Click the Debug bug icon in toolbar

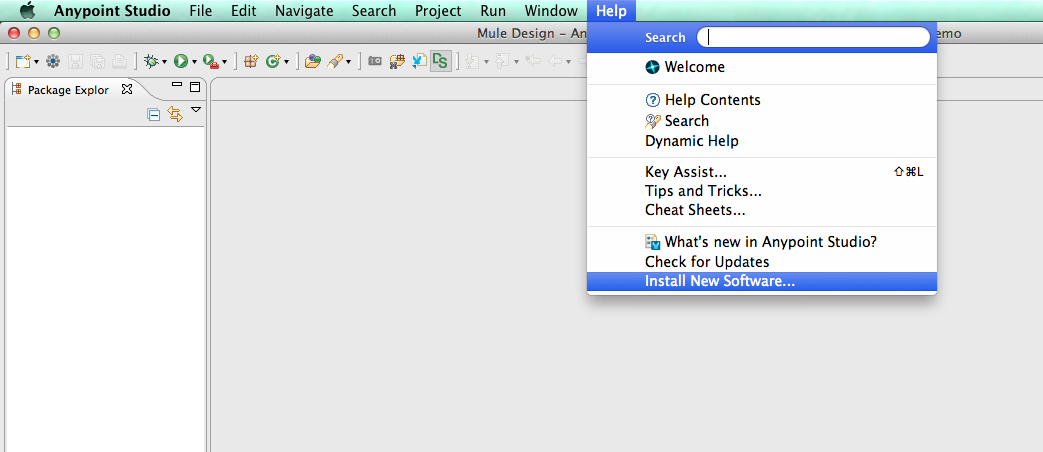[x=151, y=61]
